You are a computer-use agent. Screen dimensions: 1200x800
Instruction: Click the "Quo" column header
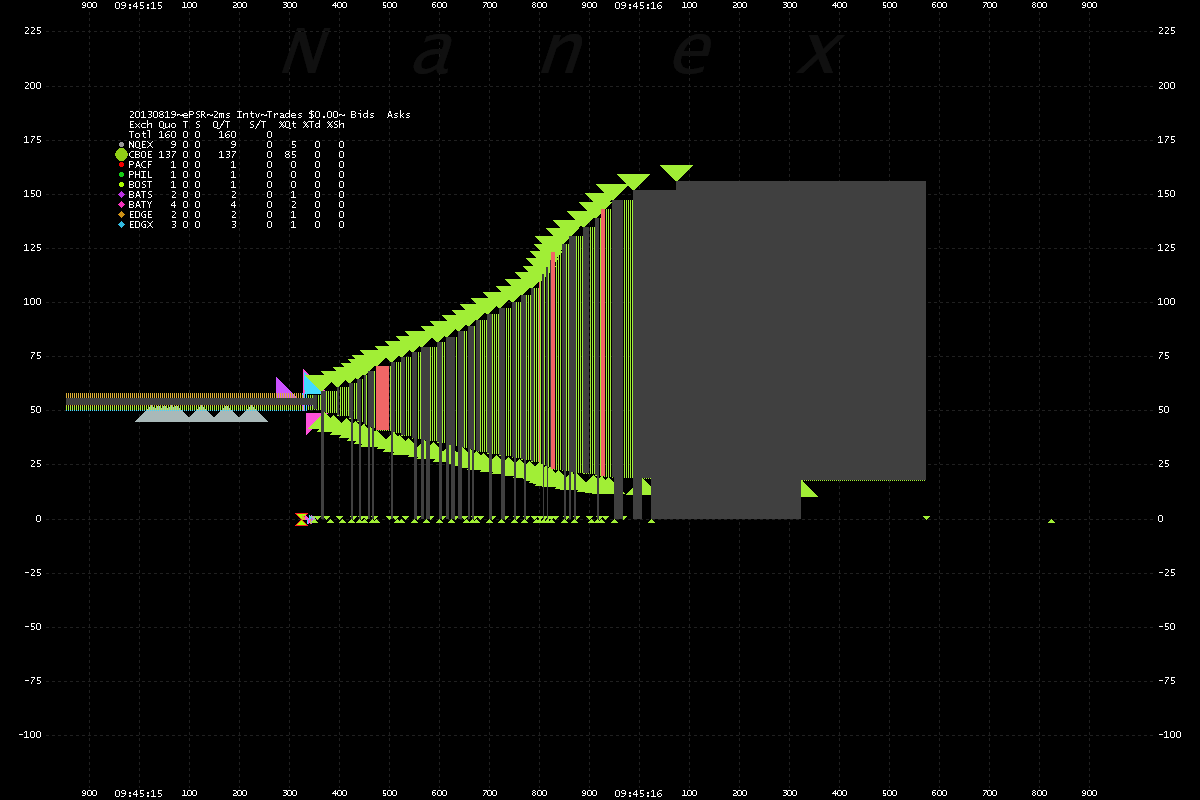click(167, 125)
